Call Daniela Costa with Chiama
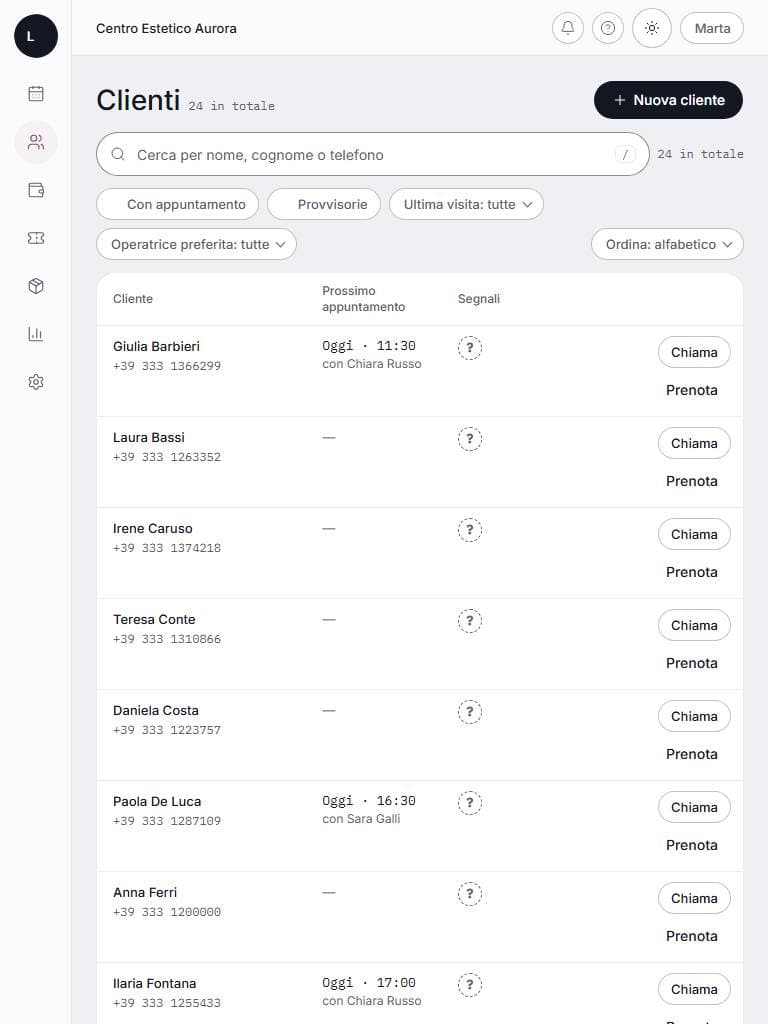 pyautogui.click(x=694, y=716)
